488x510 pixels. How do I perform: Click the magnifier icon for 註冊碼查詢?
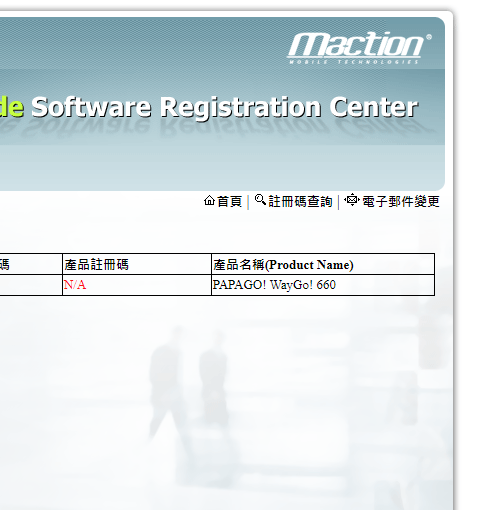(260, 200)
